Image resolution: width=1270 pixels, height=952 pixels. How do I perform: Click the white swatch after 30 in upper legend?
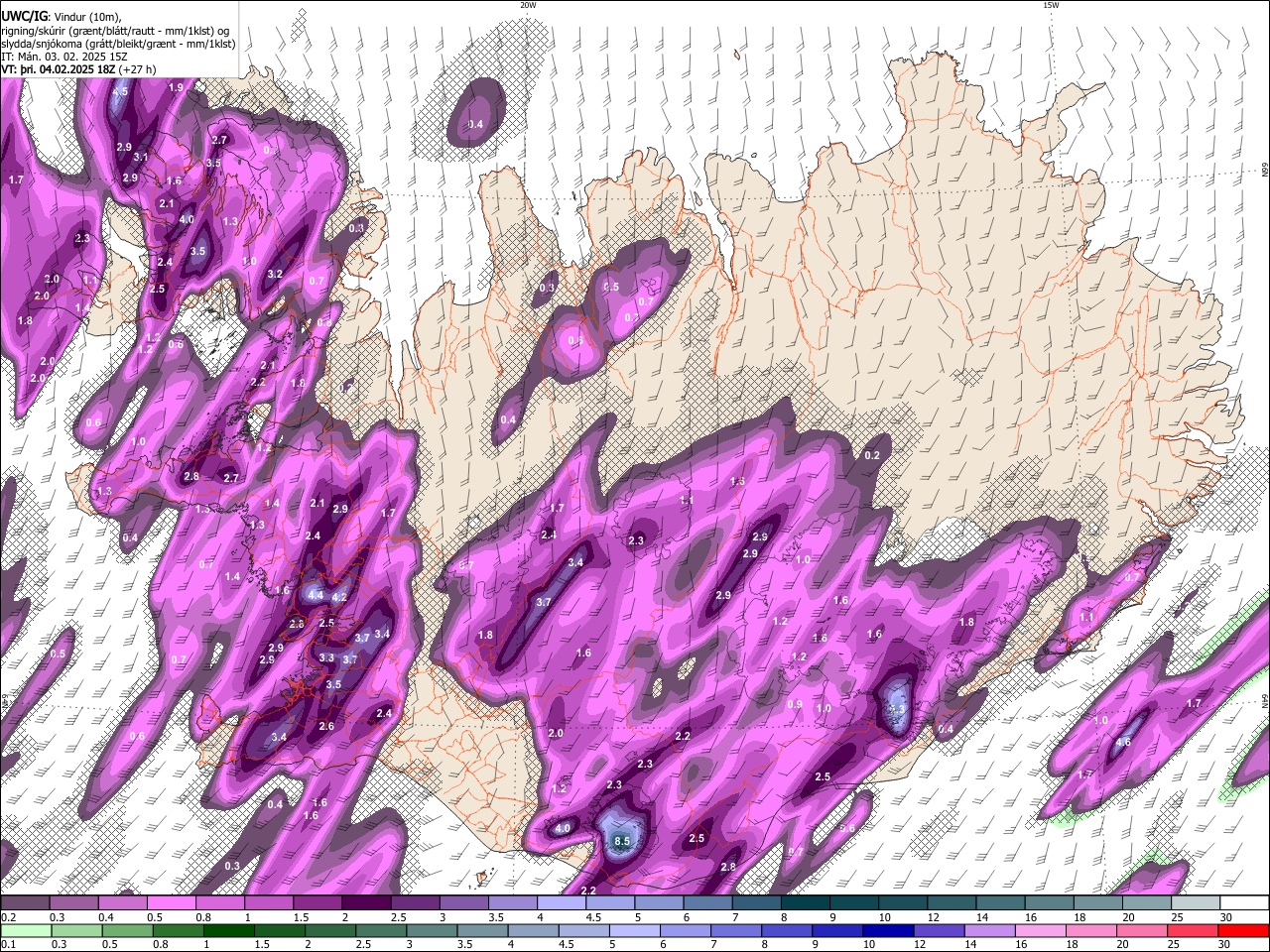[x=1244, y=903]
